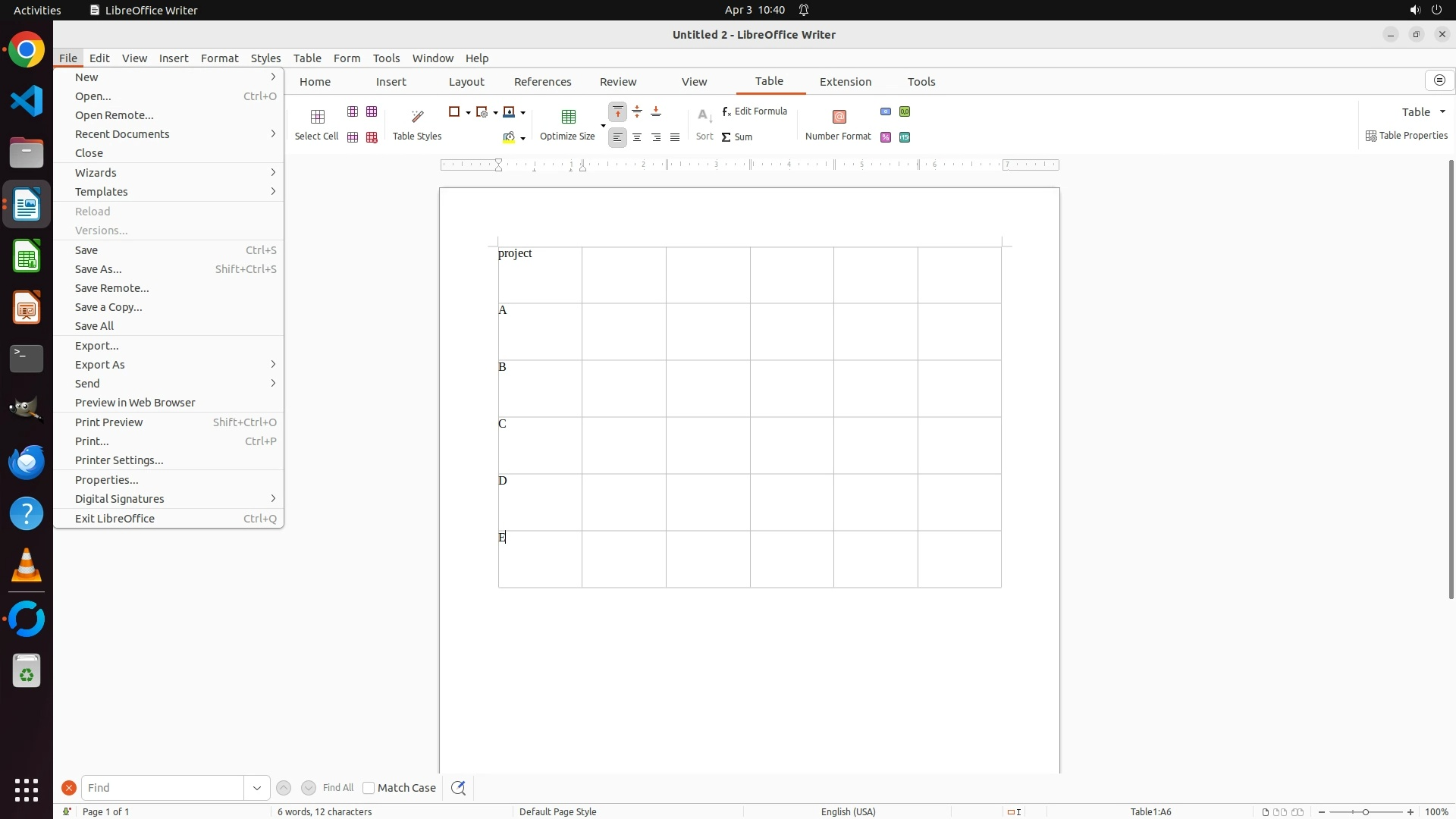Click the Optimize Size table icon
1456x819 pixels.
point(568,116)
